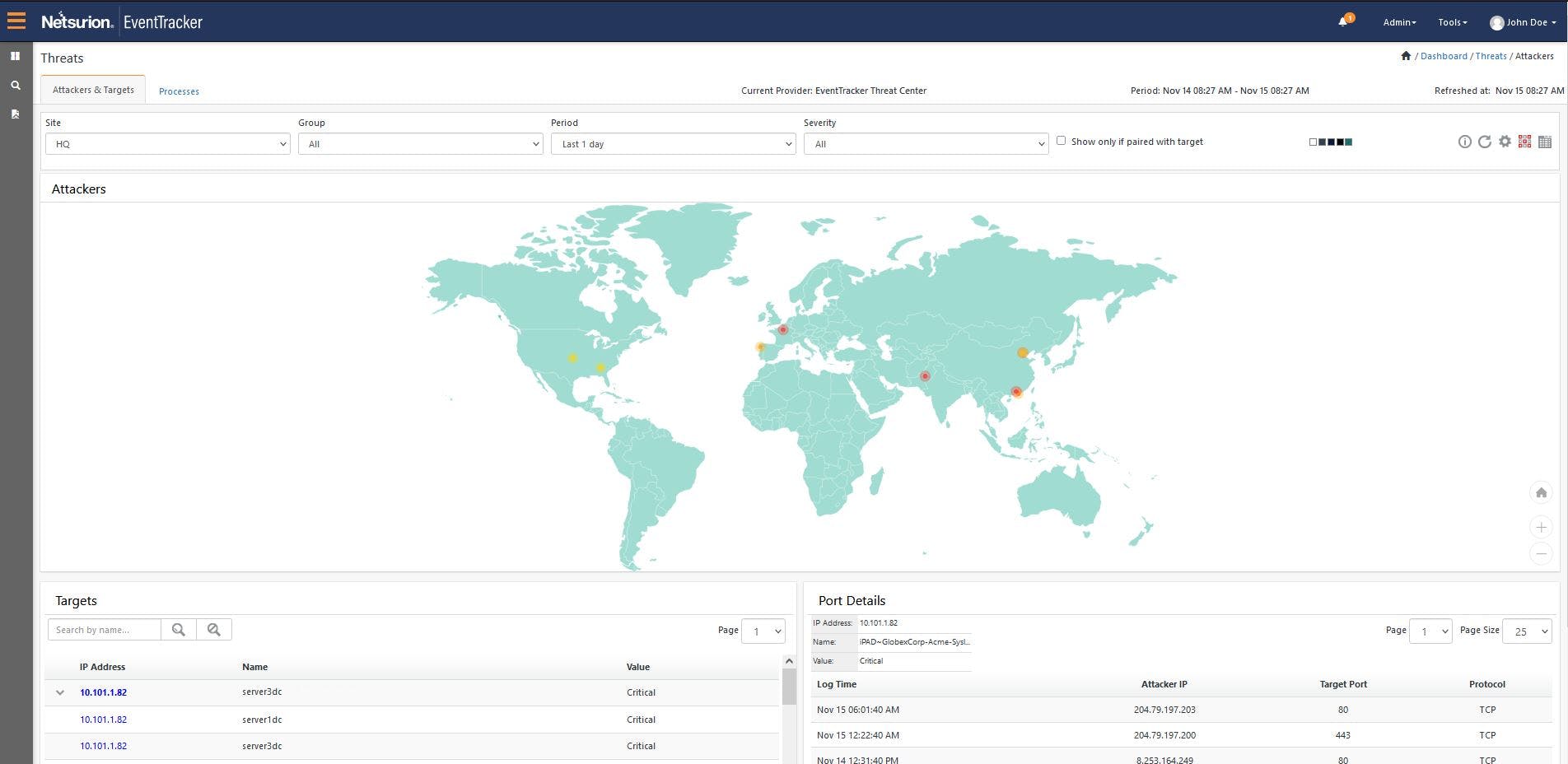Switch to the Processes tab

[179, 91]
